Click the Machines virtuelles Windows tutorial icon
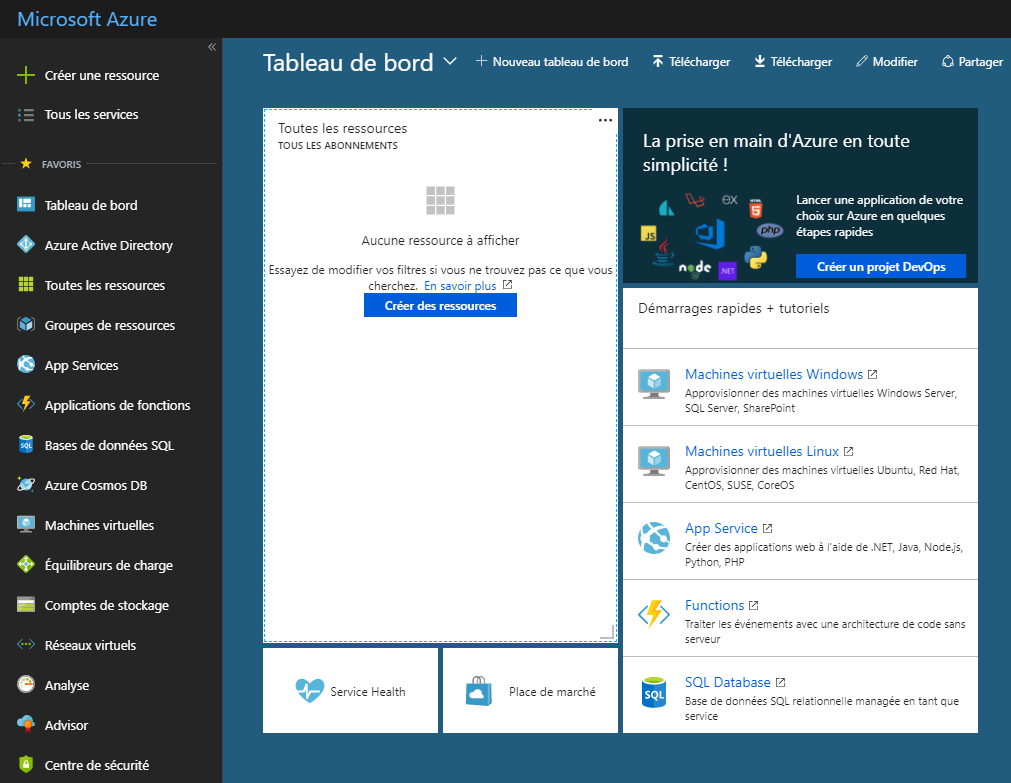Image resolution: width=1011 pixels, height=783 pixels. click(x=654, y=384)
